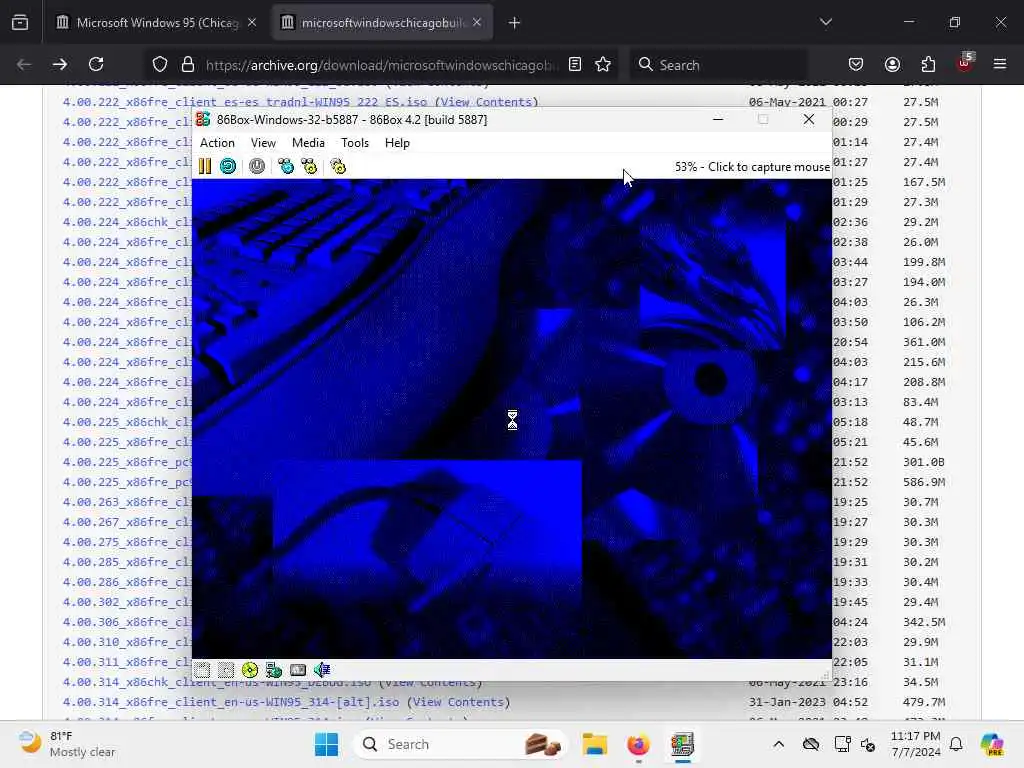This screenshot has width=1024, height=768.
Task: Expand the list all tabs dropdown
Action: point(825,22)
